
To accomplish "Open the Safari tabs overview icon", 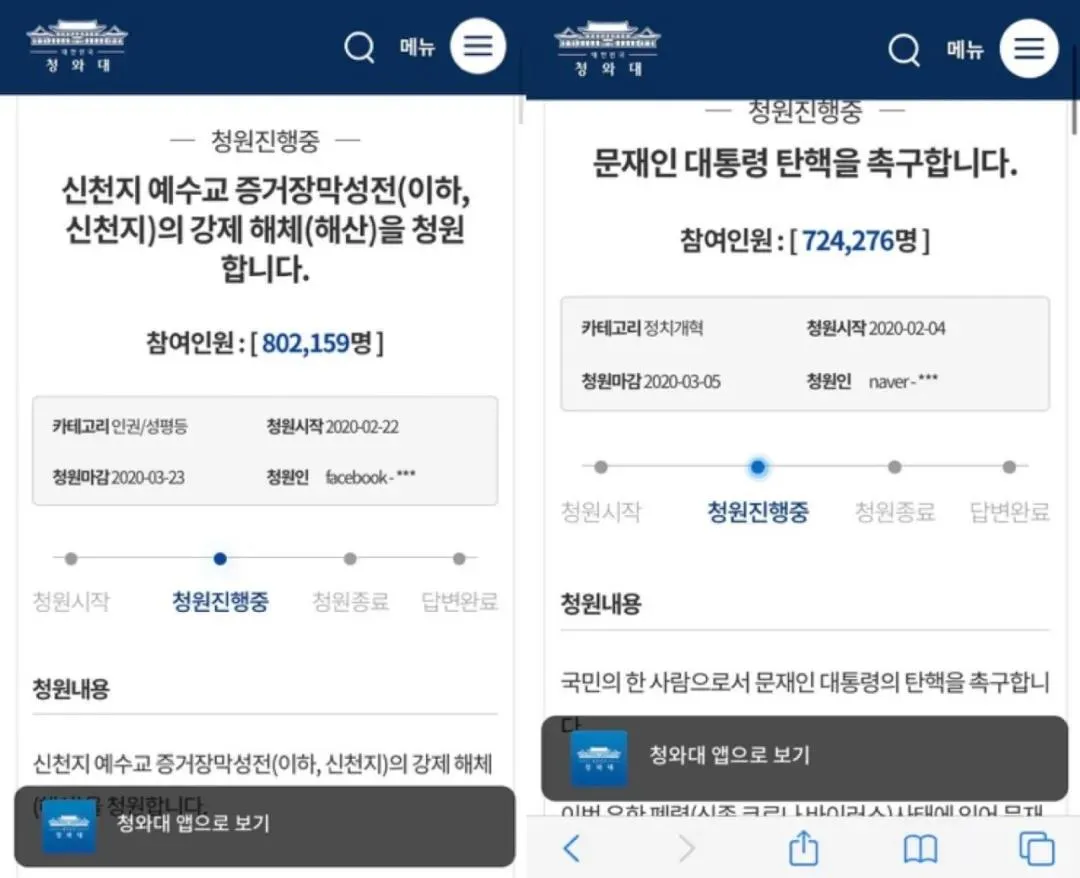I will (1037, 848).
